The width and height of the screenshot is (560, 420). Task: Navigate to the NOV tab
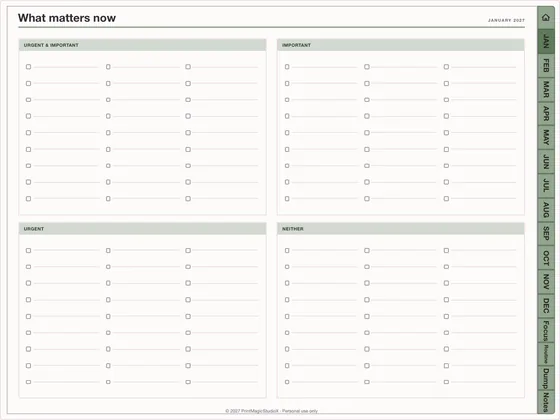click(x=546, y=281)
